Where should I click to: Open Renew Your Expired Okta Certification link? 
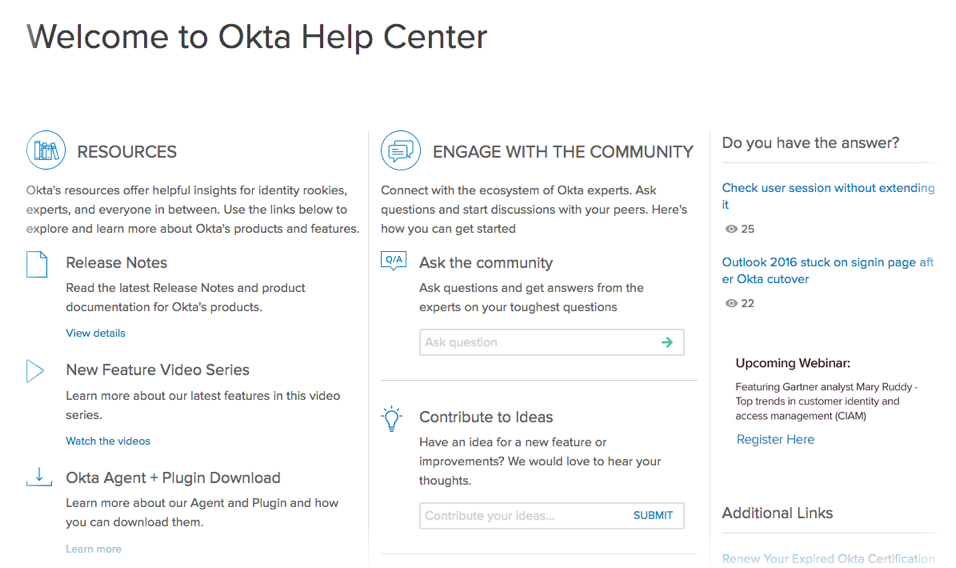click(828, 559)
